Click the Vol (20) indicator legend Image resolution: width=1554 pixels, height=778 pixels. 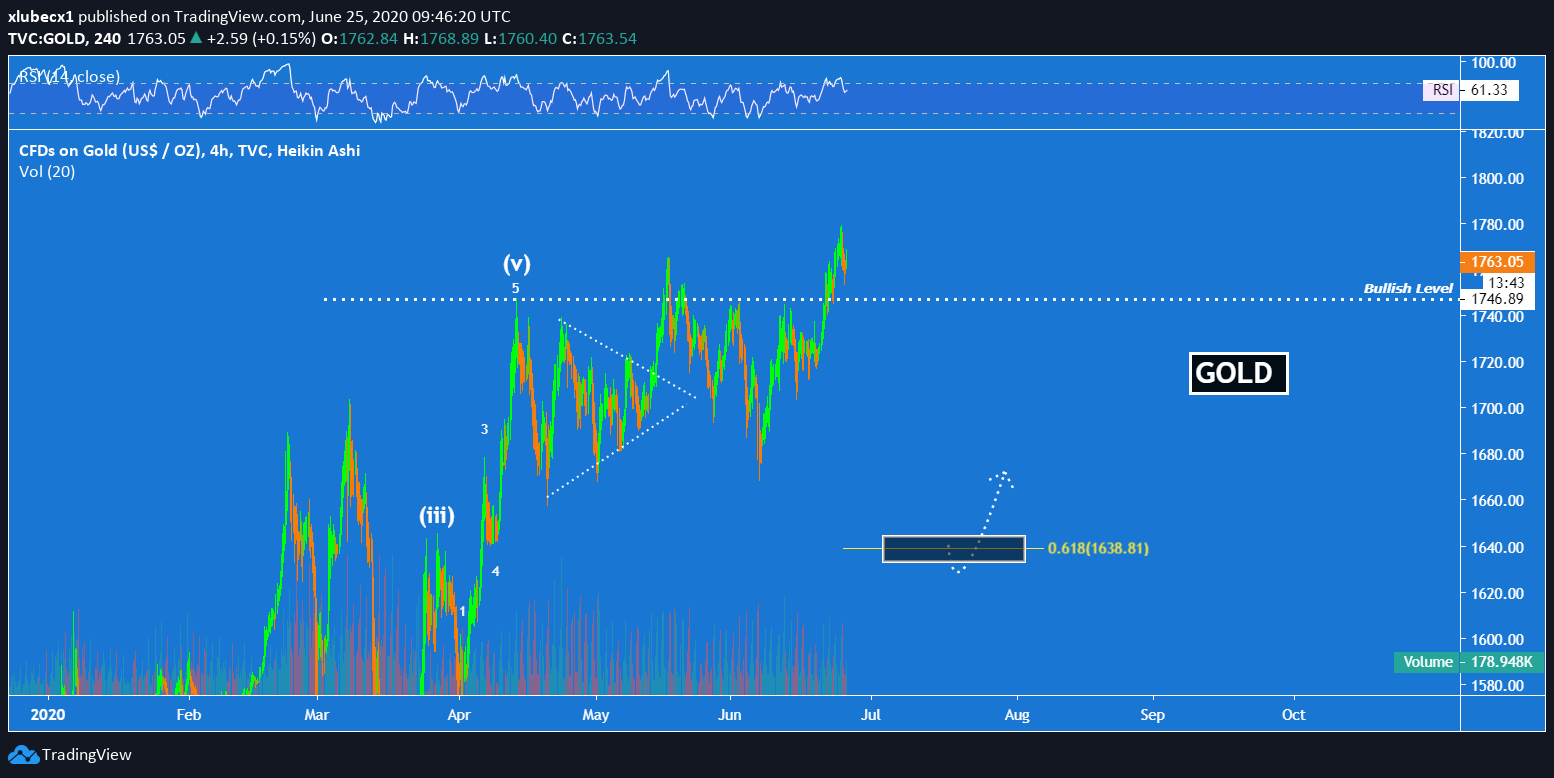click(47, 171)
